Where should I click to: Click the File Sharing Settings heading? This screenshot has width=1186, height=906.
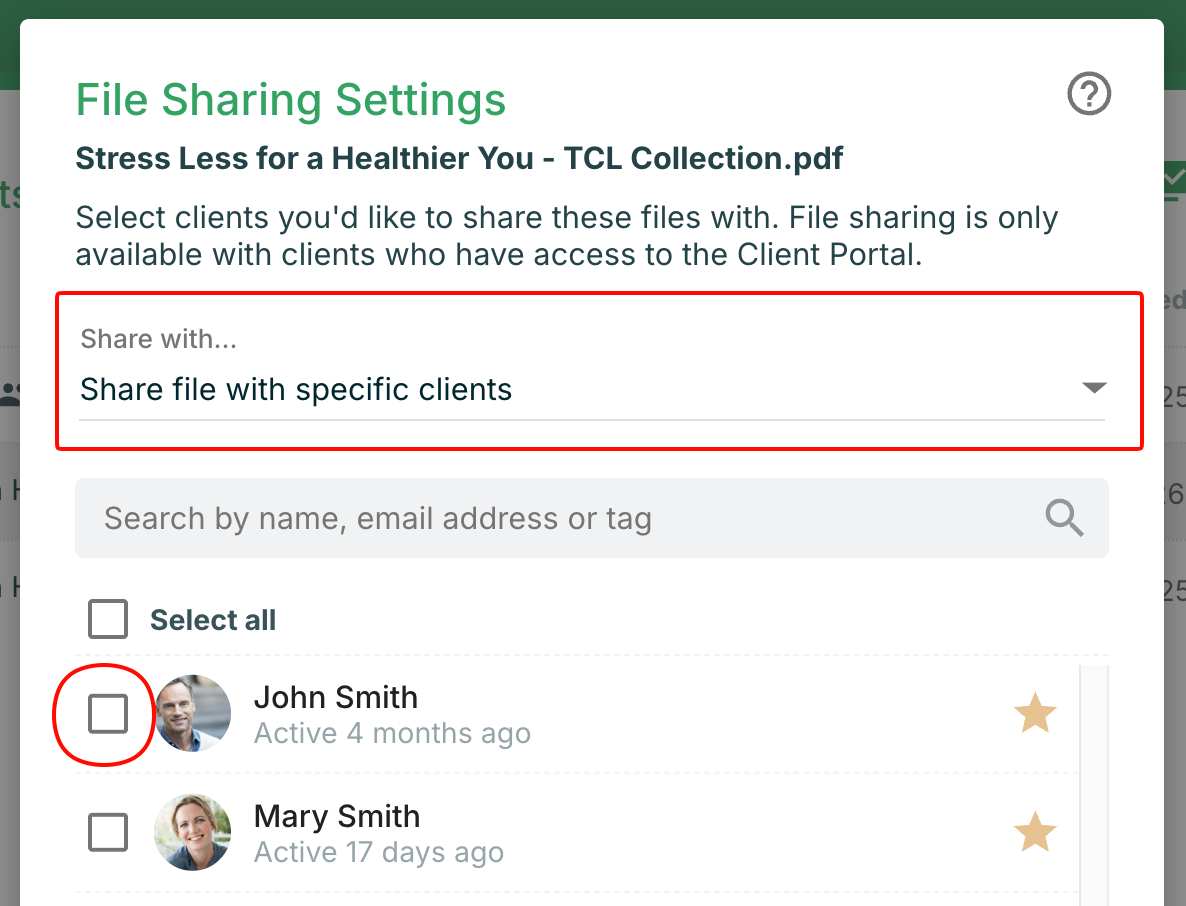pos(291,100)
